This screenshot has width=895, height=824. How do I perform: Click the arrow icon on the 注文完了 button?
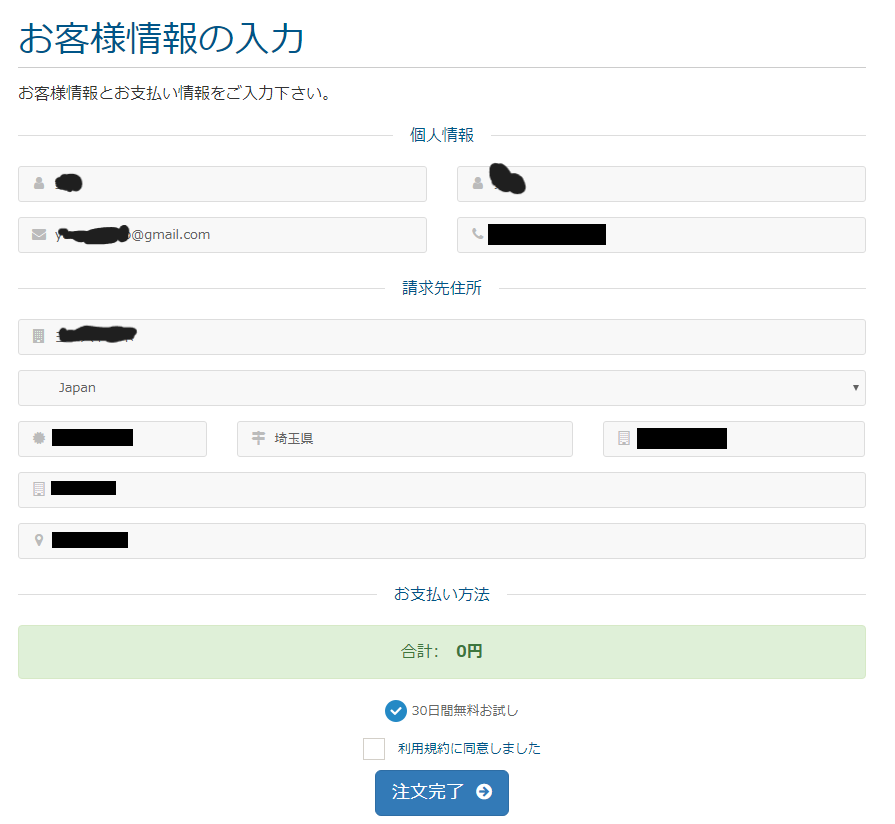point(484,792)
